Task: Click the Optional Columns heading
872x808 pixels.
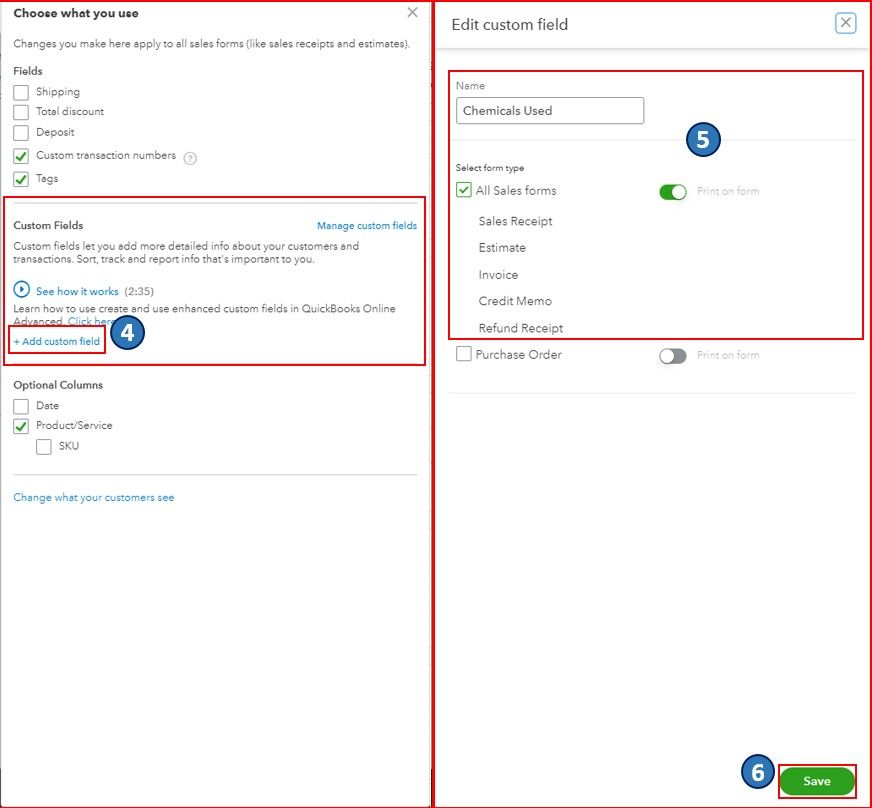Action: pos(58,385)
